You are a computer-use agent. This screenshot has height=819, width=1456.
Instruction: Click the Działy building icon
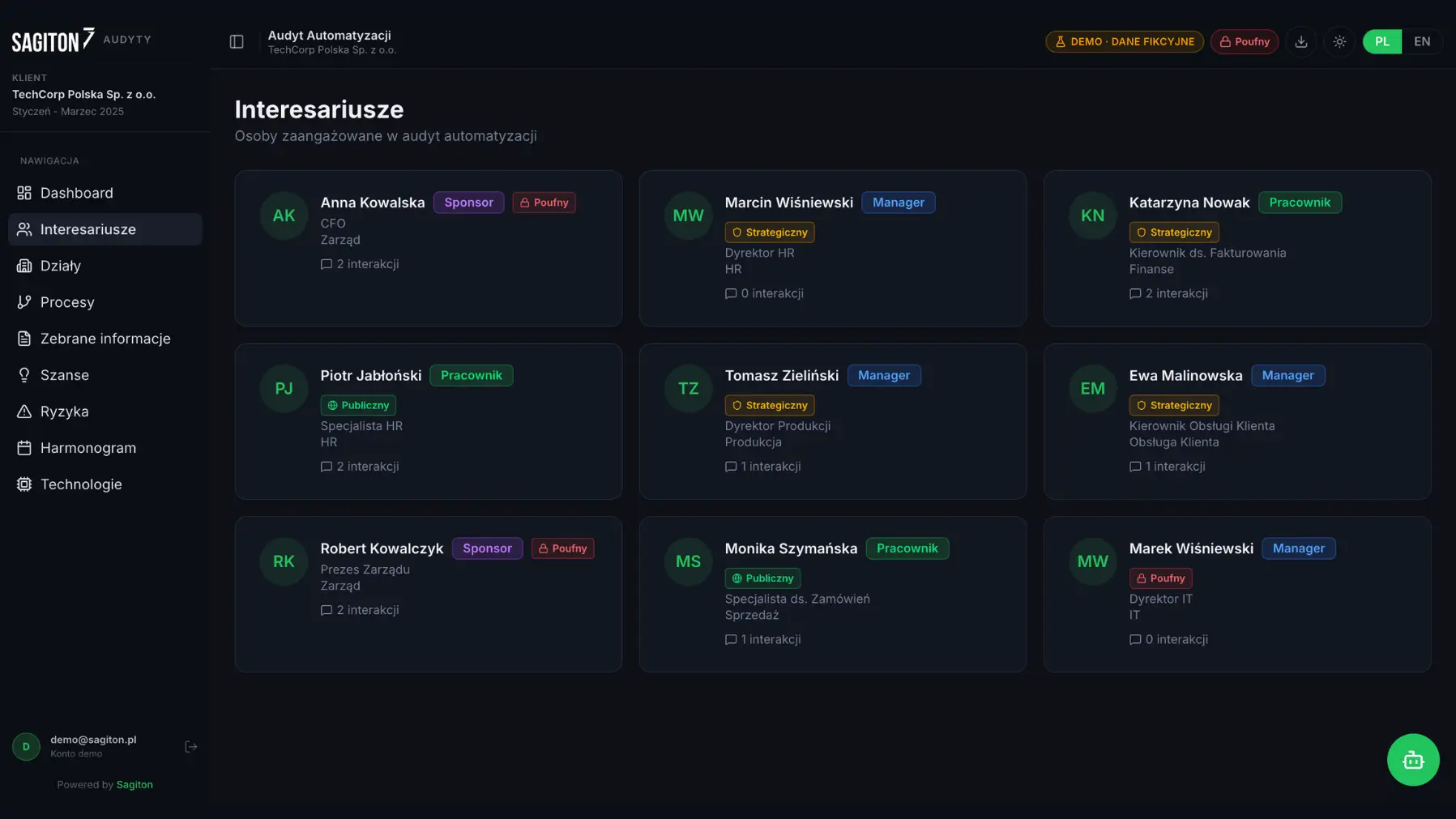click(24, 266)
